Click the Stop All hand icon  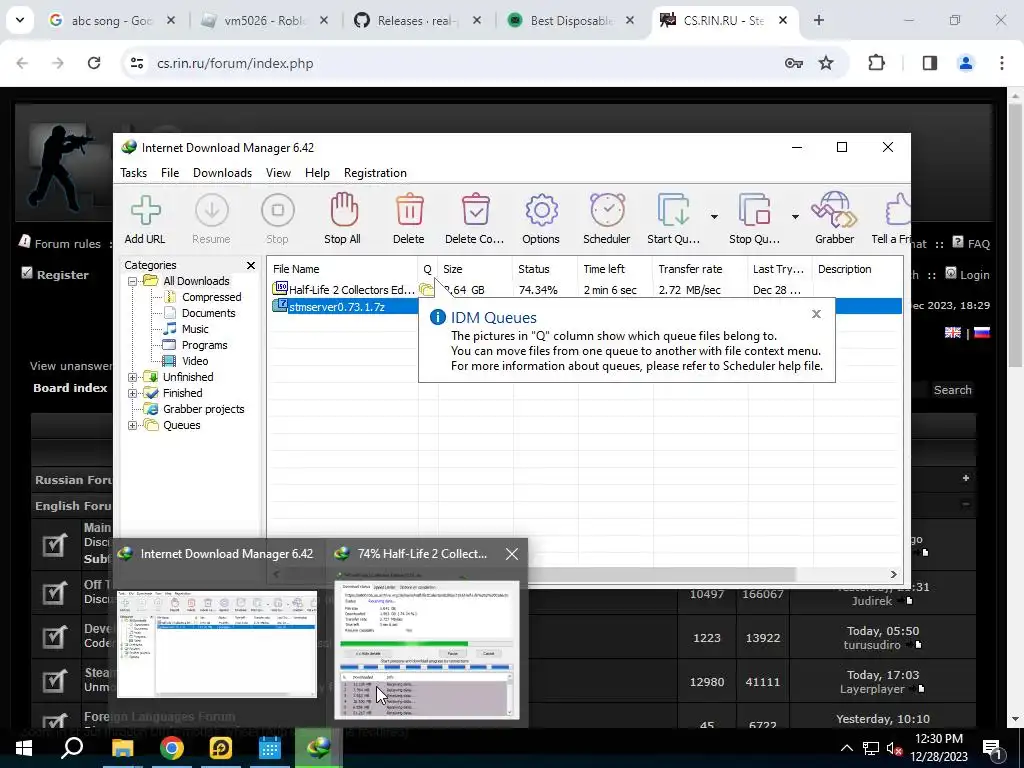pyautogui.click(x=344, y=210)
